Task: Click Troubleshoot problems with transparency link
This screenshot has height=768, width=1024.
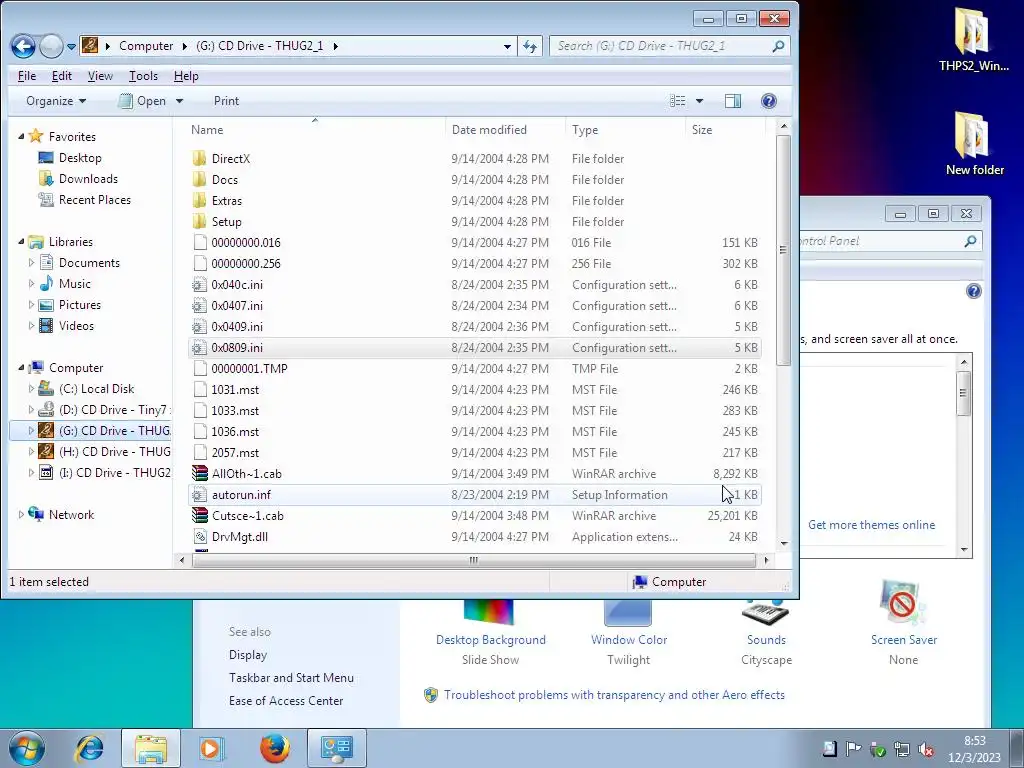Action: (x=614, y=695)
